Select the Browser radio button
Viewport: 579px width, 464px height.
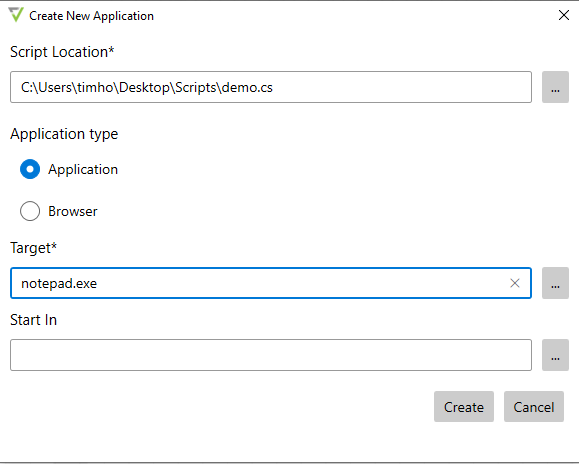30,211
